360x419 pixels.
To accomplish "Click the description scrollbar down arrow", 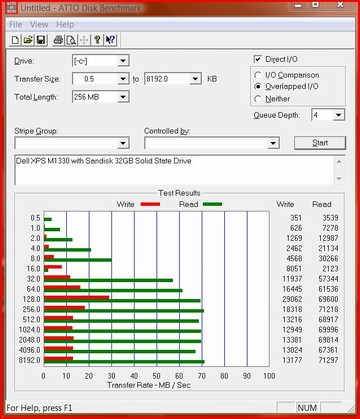I will coord(339,179).
